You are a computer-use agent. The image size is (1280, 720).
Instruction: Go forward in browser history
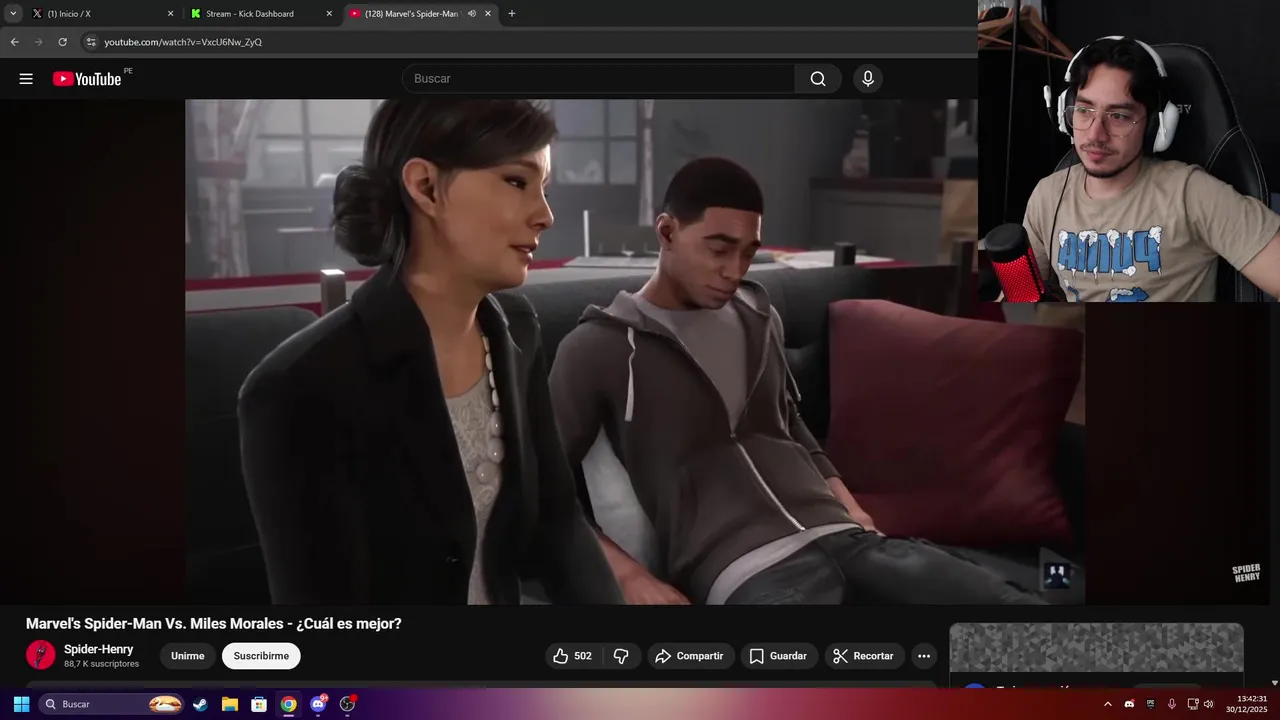click(x=39, y=42)
